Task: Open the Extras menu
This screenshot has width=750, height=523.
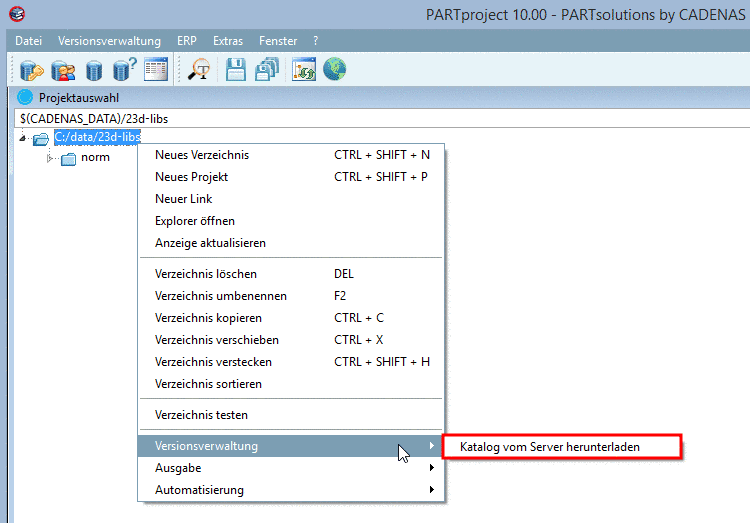Action: tap(228, 41)
